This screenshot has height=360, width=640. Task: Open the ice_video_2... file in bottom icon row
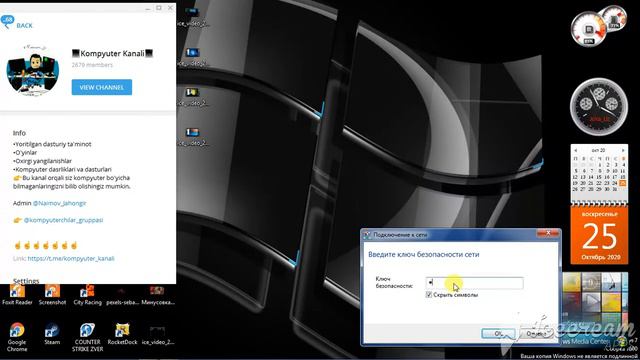click(x=158, y=334)
